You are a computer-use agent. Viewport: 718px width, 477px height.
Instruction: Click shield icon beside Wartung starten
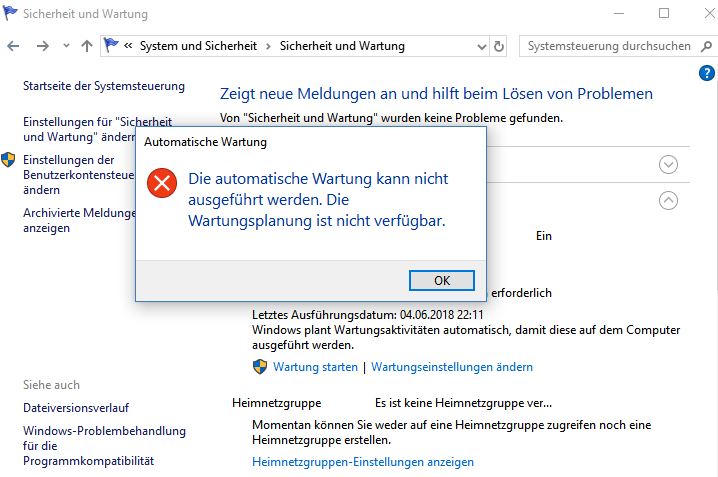(x=260, y=366)
